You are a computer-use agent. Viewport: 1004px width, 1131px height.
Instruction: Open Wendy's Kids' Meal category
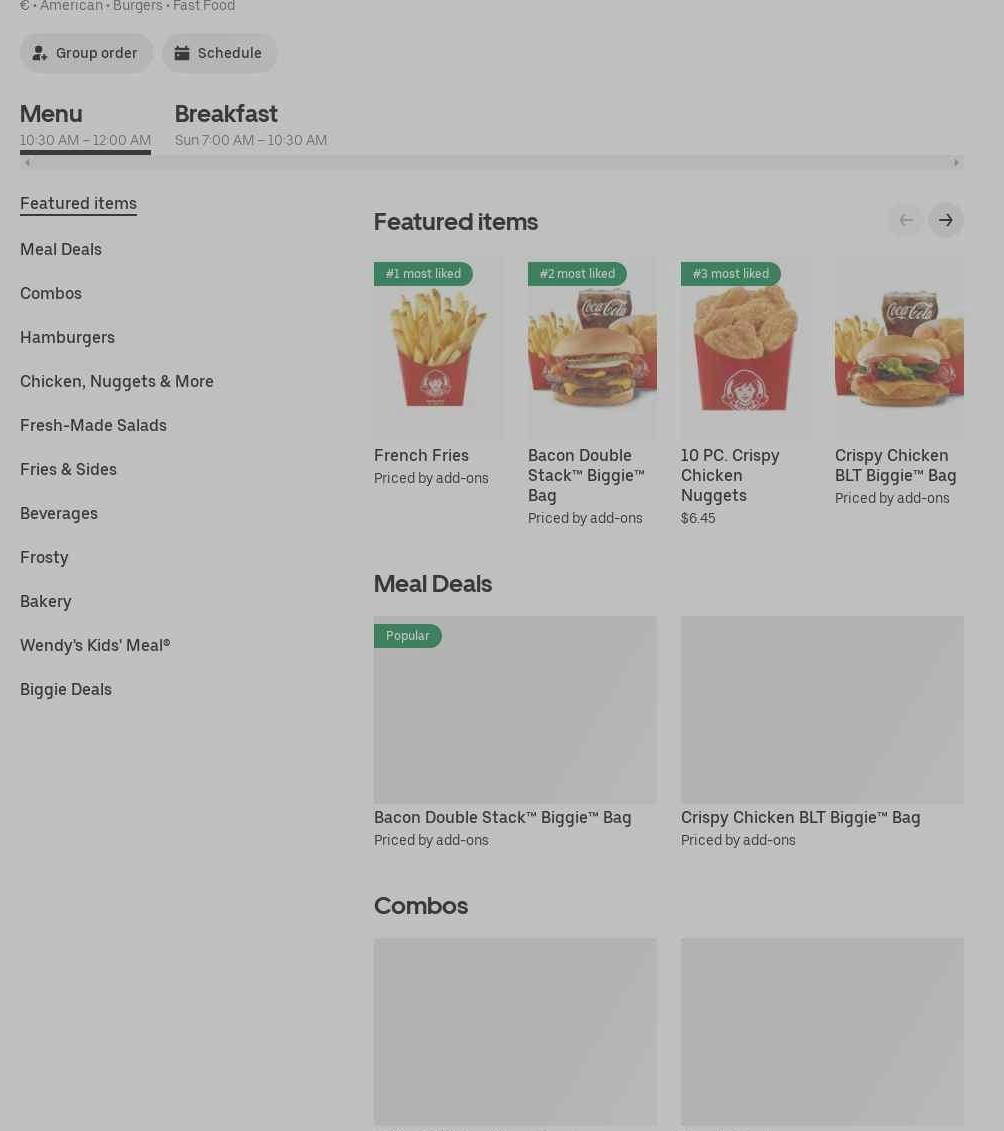(x=95, y=646)
